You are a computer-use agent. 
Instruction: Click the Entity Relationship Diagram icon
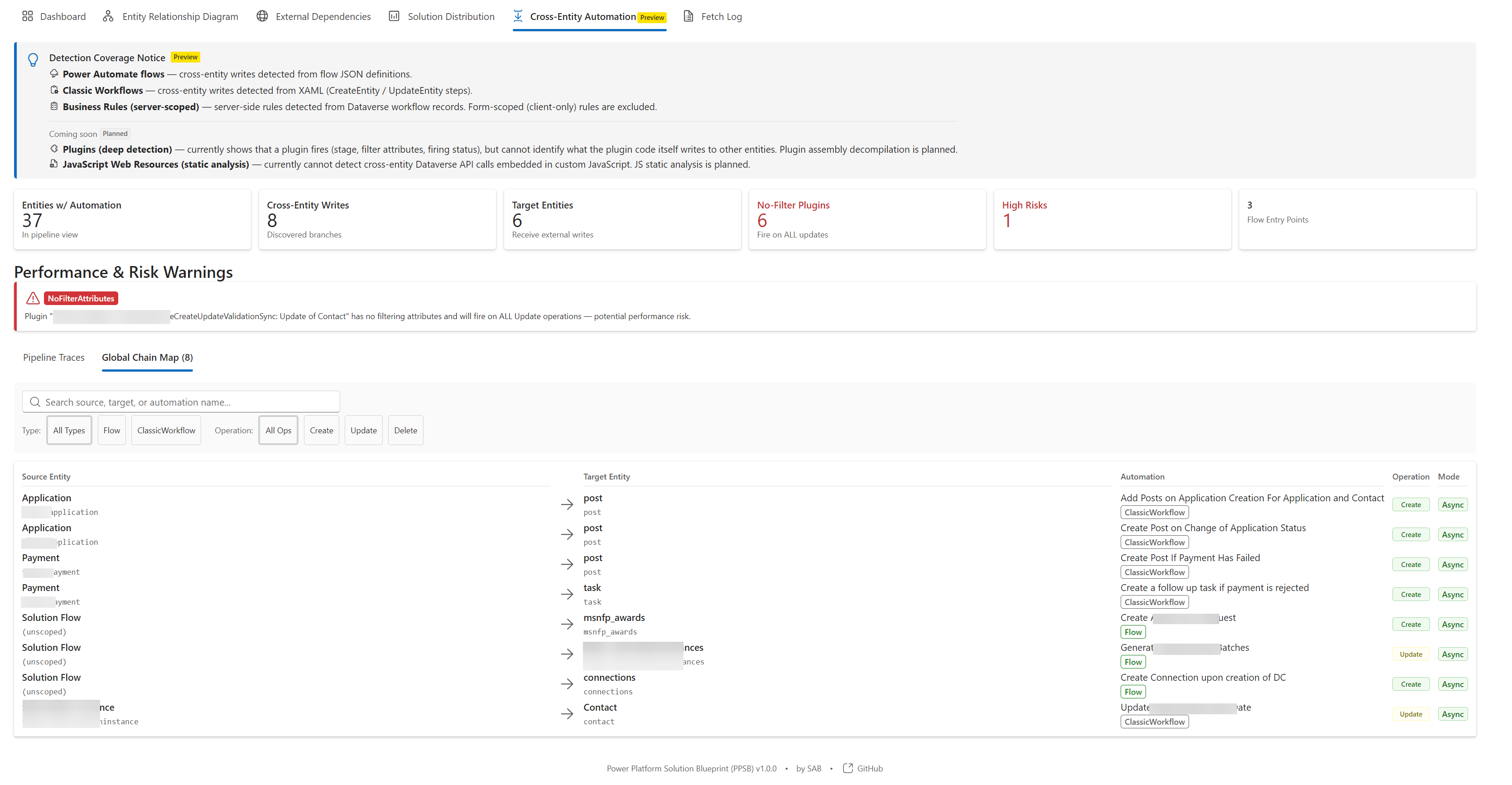pos(108,16)
